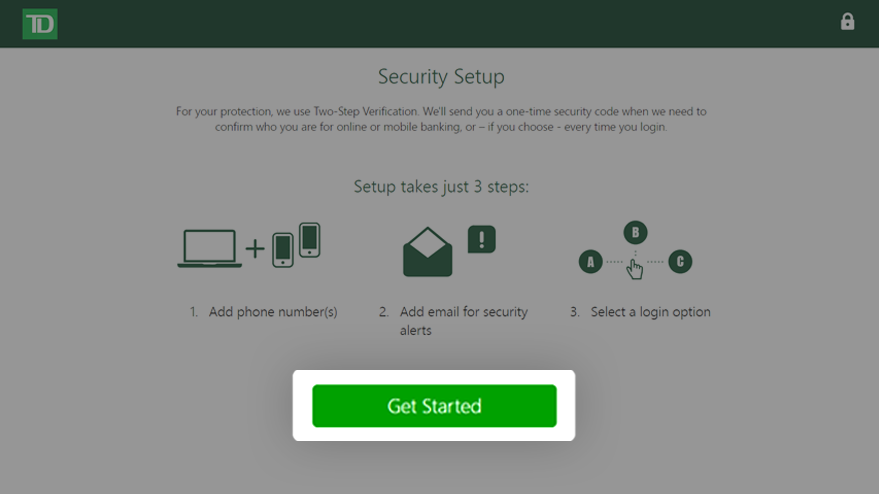
Task: Click the pointing hand cursor icon
Action: pyautogui.click(x=635, y=269)
